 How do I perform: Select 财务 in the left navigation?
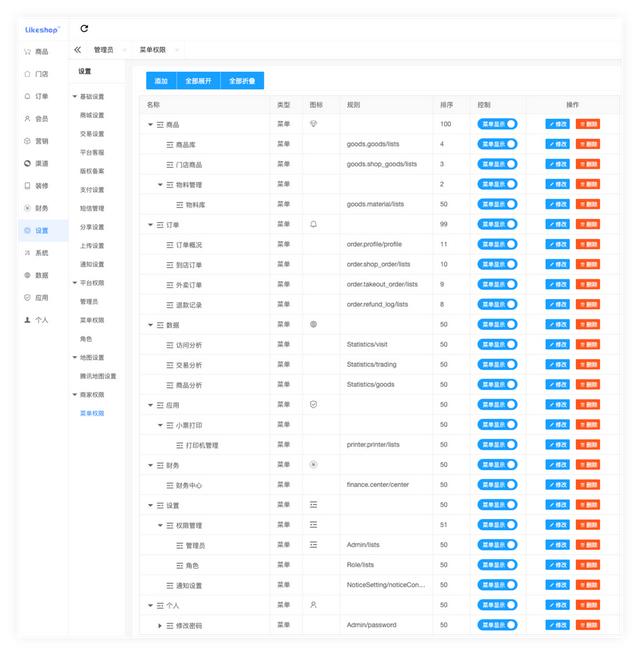tap(37, 208)
